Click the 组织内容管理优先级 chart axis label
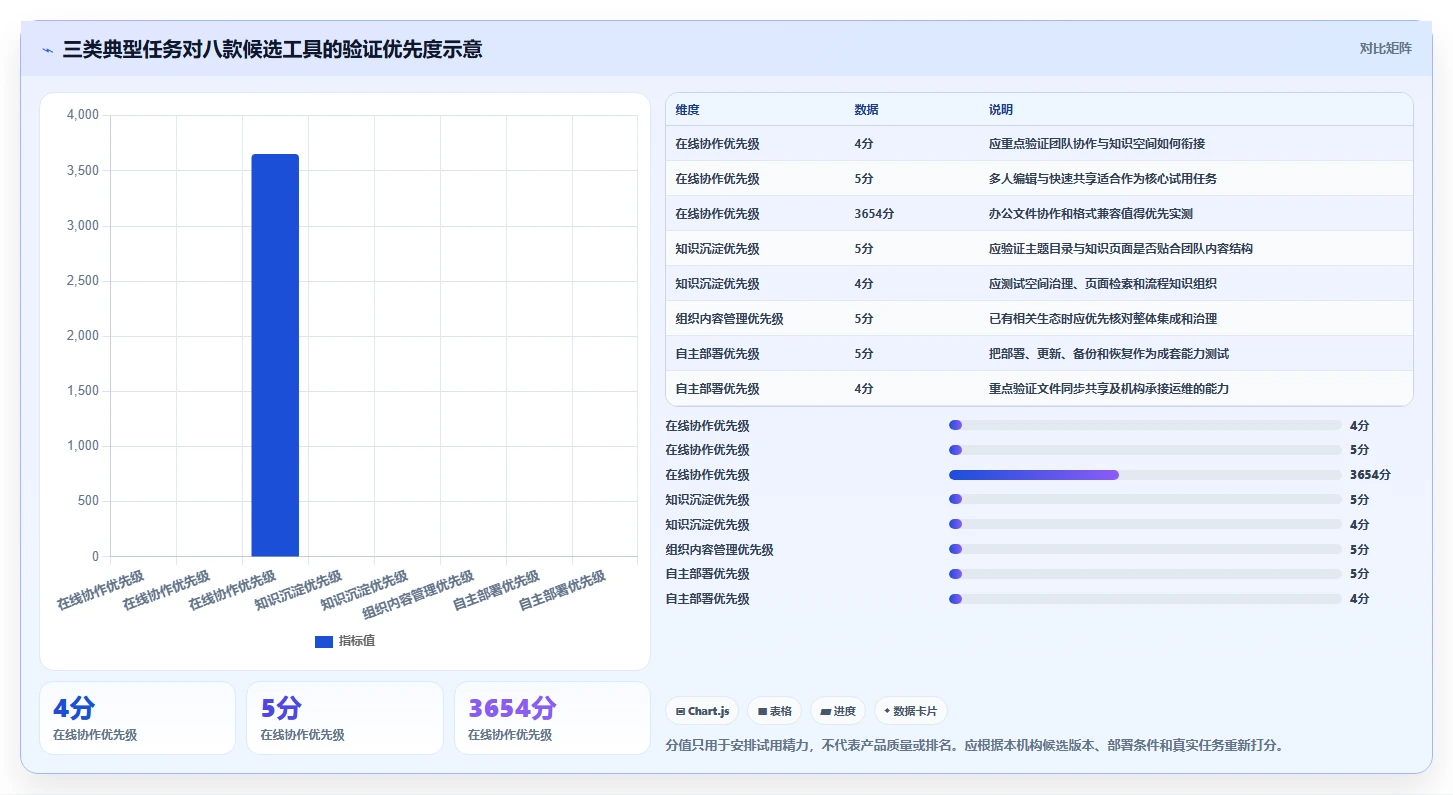This screenshot has width=1453, height=795. point(418,595)
